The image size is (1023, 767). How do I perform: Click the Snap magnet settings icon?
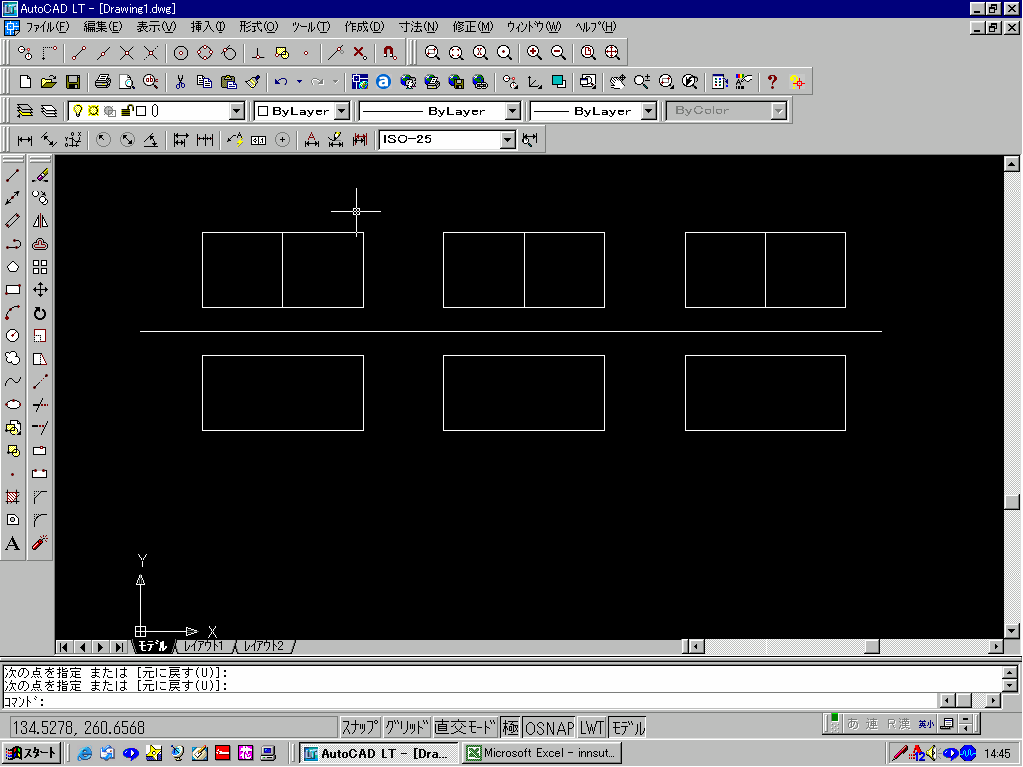[x=389, y=52]
